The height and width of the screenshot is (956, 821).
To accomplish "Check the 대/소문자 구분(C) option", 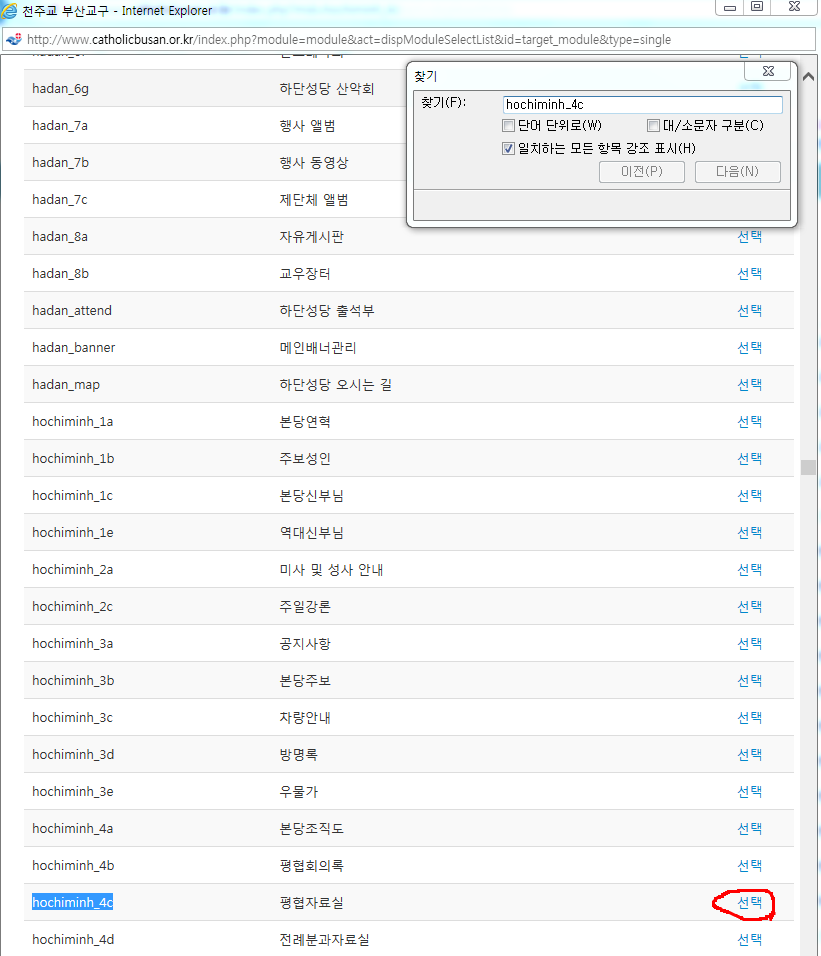I will pyautogui.click(x=653, y=126).
